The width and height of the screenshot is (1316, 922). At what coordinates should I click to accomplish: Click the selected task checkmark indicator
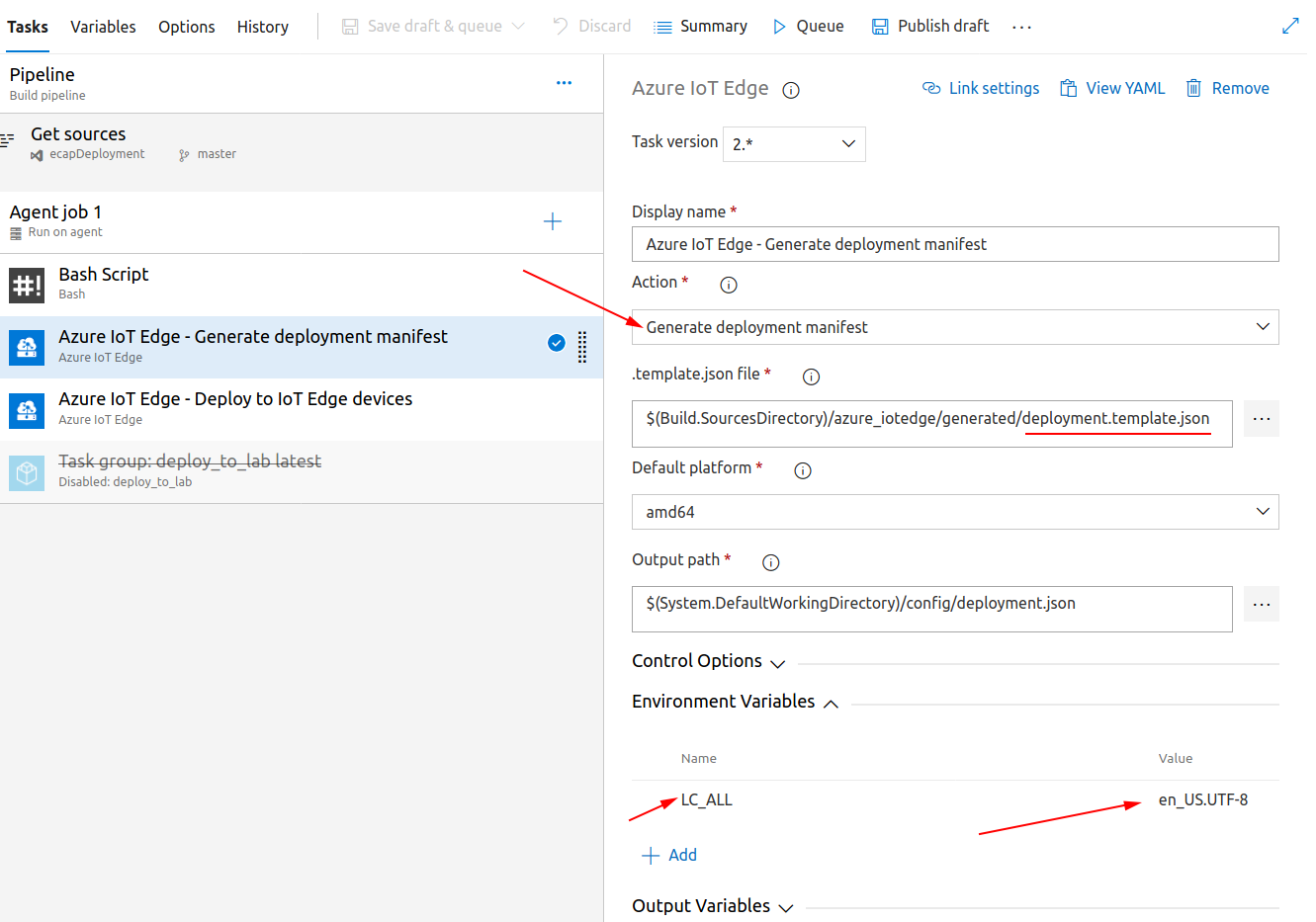click(x=557, y=343)
